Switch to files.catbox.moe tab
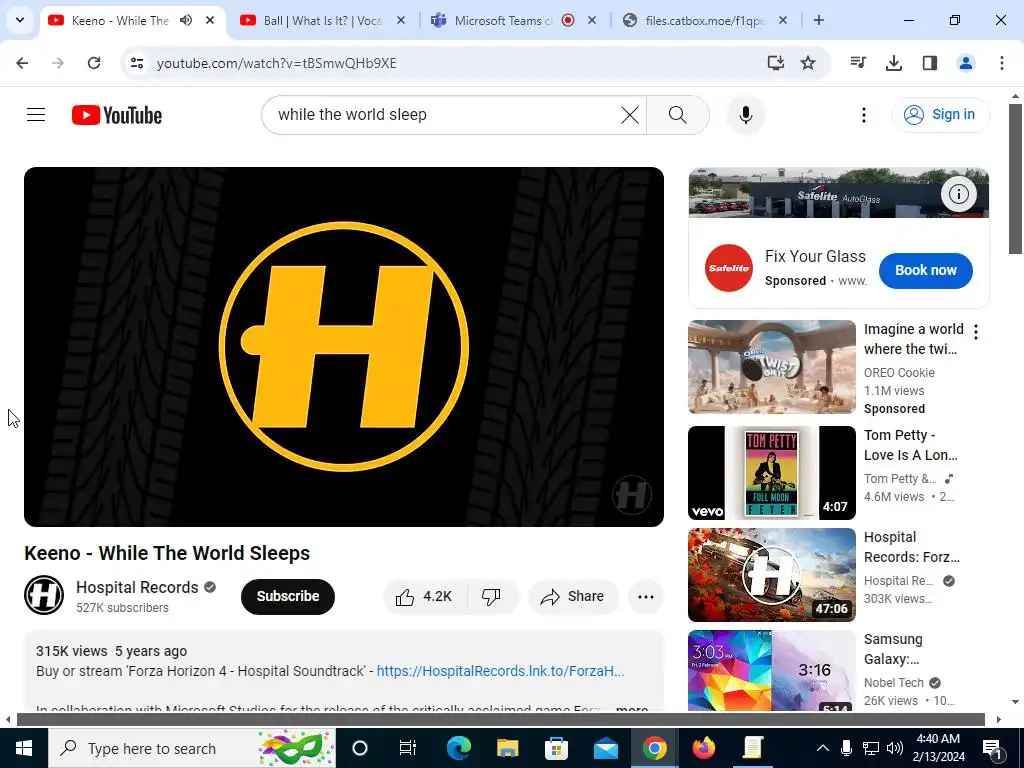1024x768 pixels. pyautogui.click(x=704, y=20)
